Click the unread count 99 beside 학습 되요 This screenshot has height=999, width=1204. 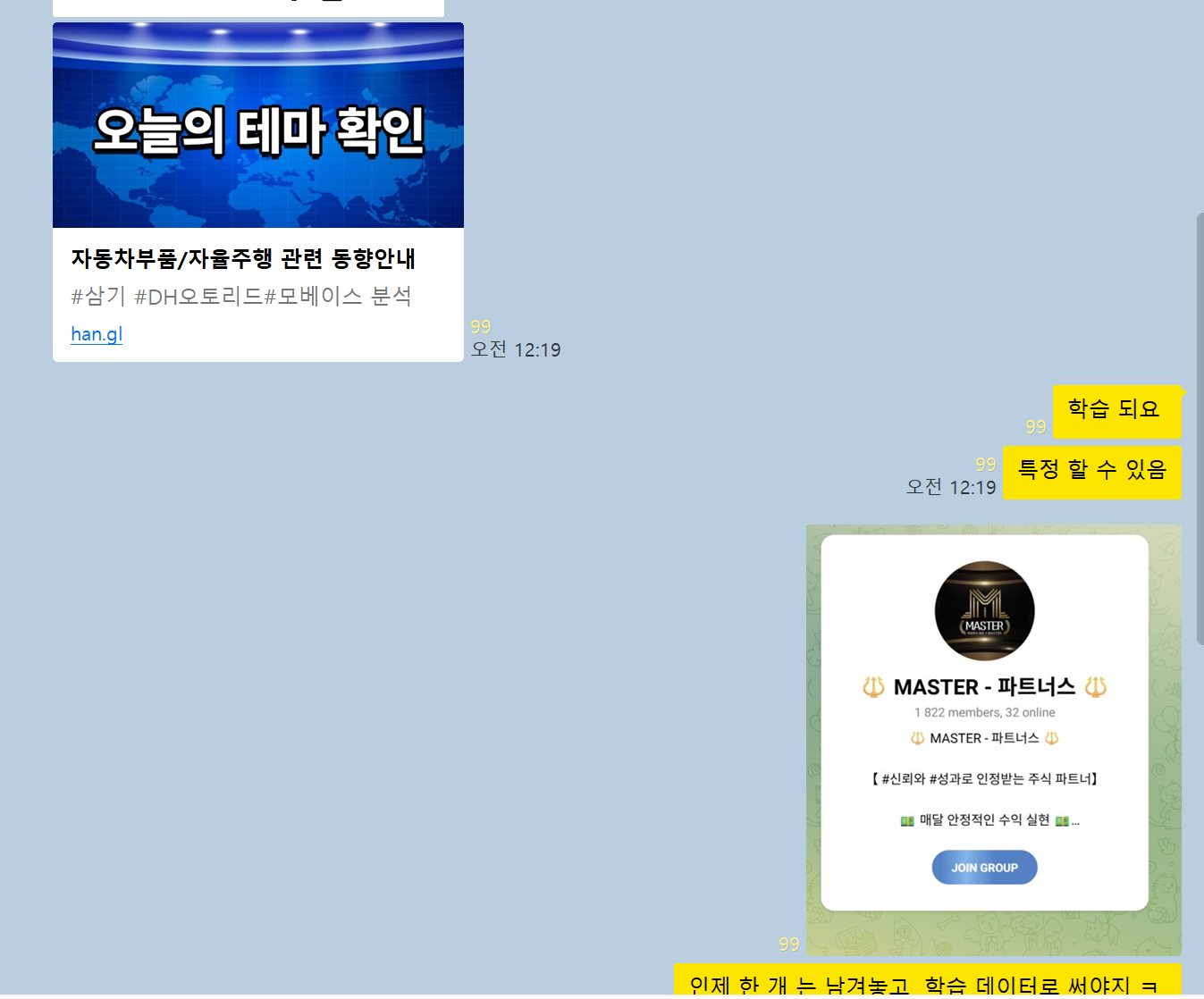[1035, 427]
